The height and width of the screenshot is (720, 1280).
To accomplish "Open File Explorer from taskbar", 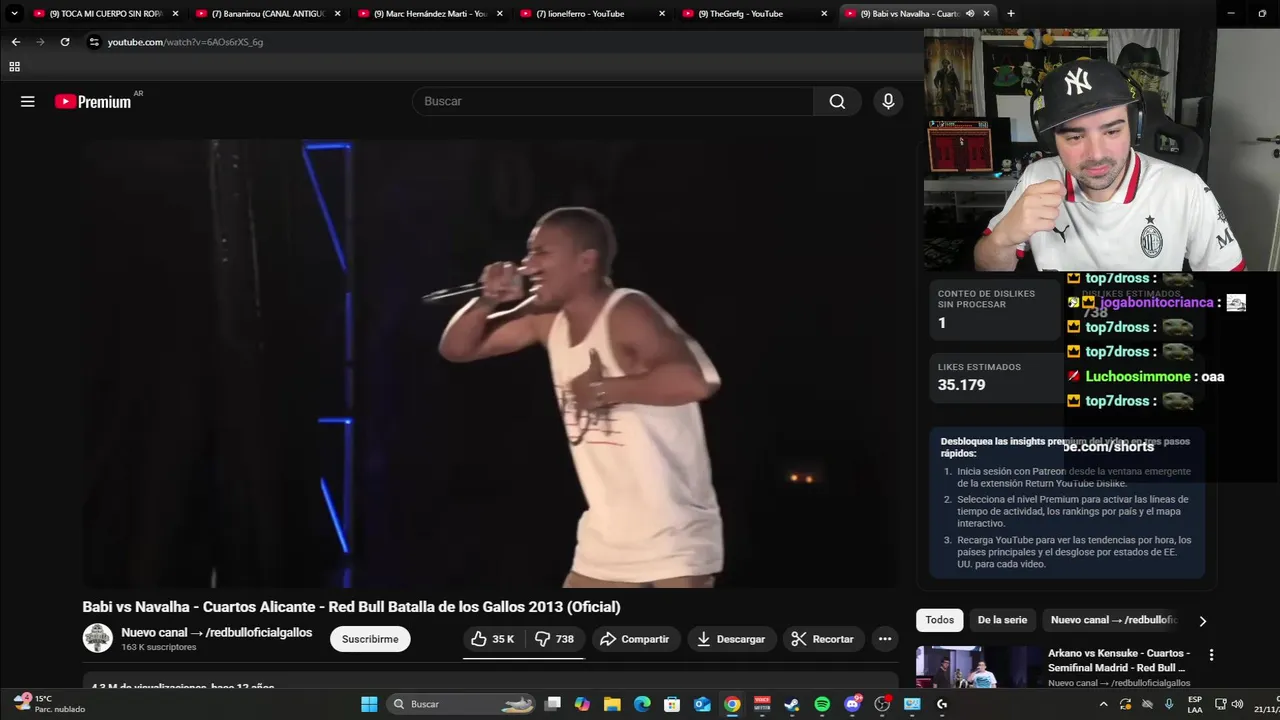I will coord(612,704).
